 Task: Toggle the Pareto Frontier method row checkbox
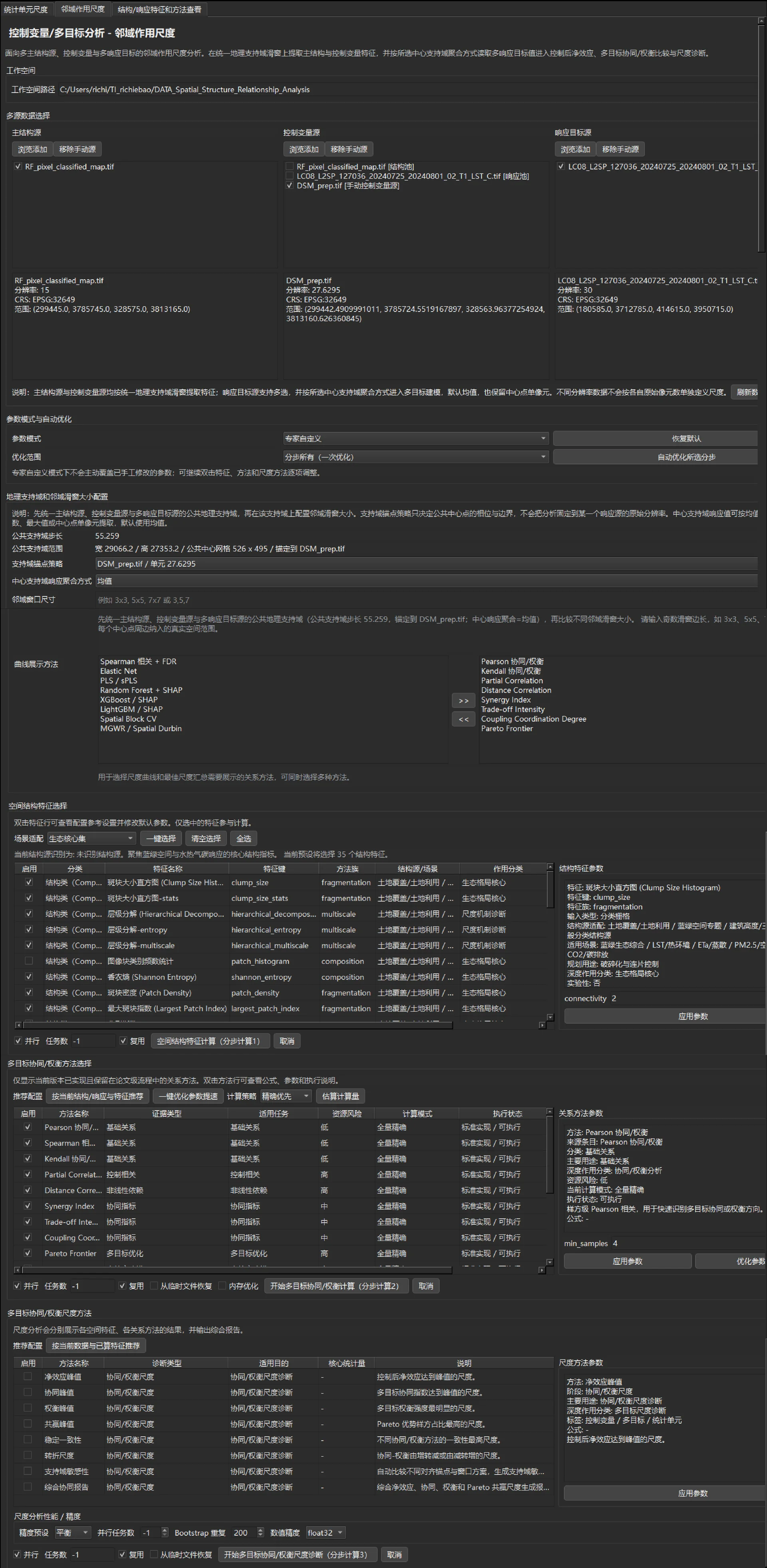pyautogui.click(x=28, y=1253)
